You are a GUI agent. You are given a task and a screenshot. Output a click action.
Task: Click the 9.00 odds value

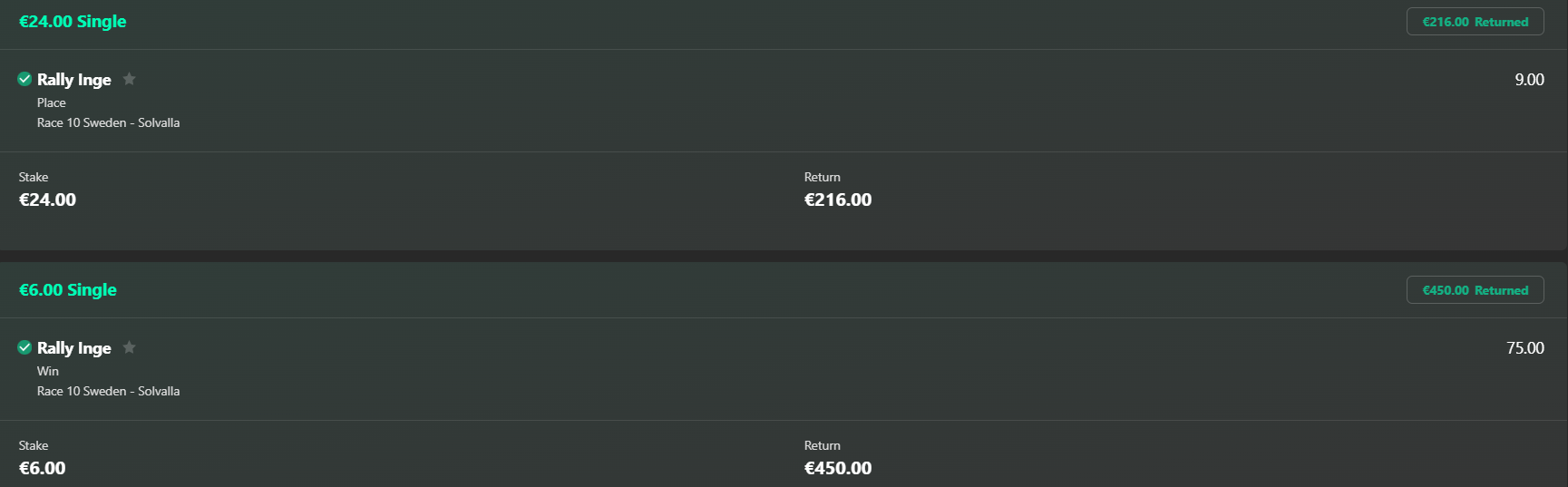[1529, 80]
